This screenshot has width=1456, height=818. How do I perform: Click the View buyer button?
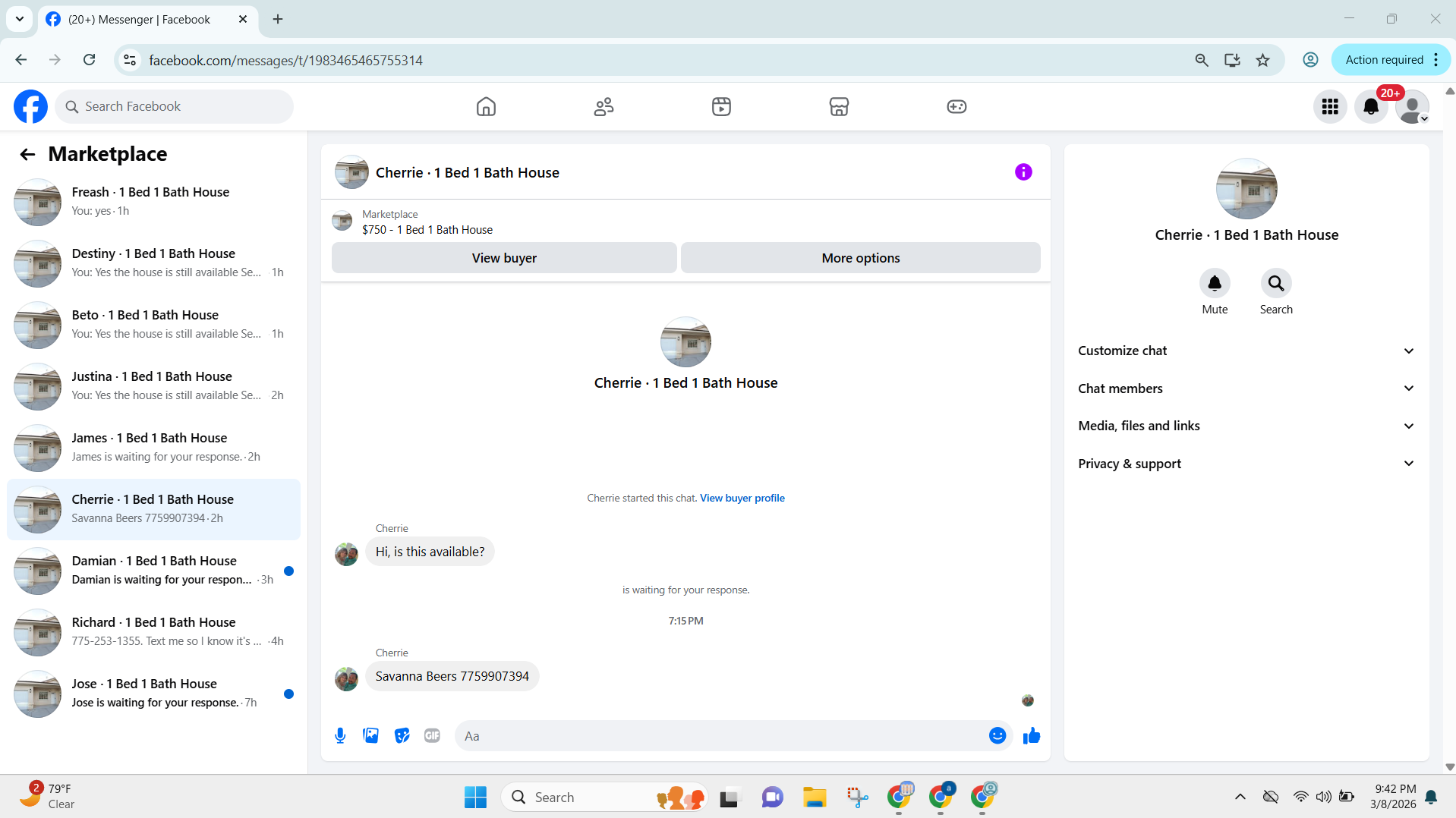504,258
